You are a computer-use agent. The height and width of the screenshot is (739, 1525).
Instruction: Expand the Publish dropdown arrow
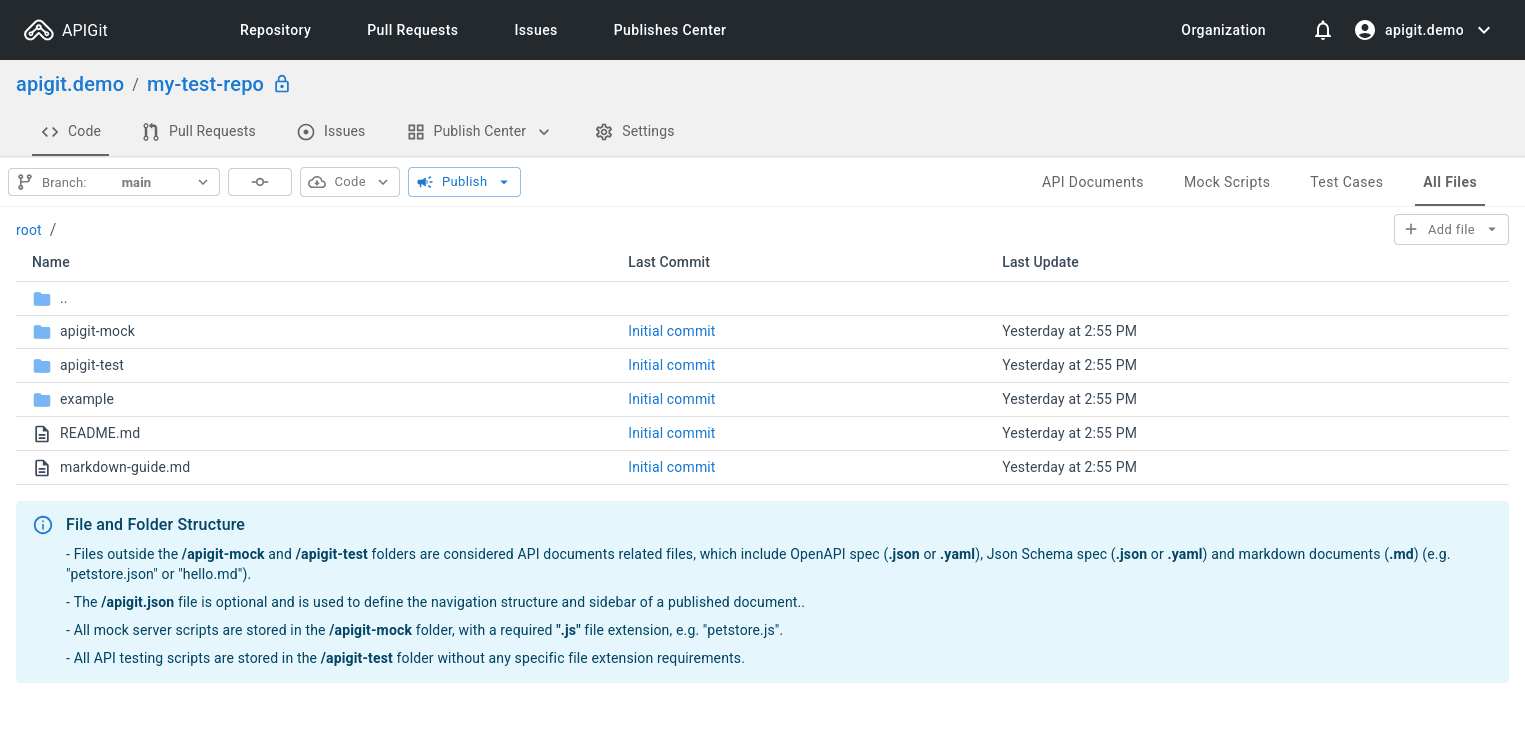(x=504, y=182)
